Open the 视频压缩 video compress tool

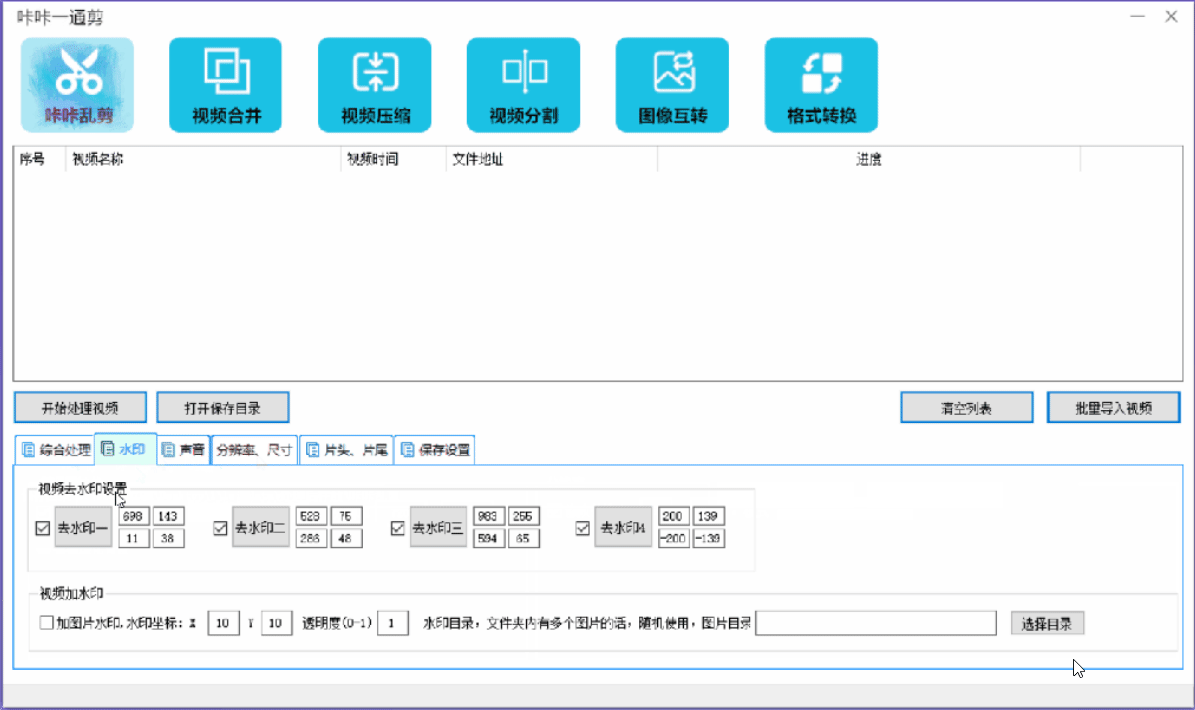[x=375, y=85]
